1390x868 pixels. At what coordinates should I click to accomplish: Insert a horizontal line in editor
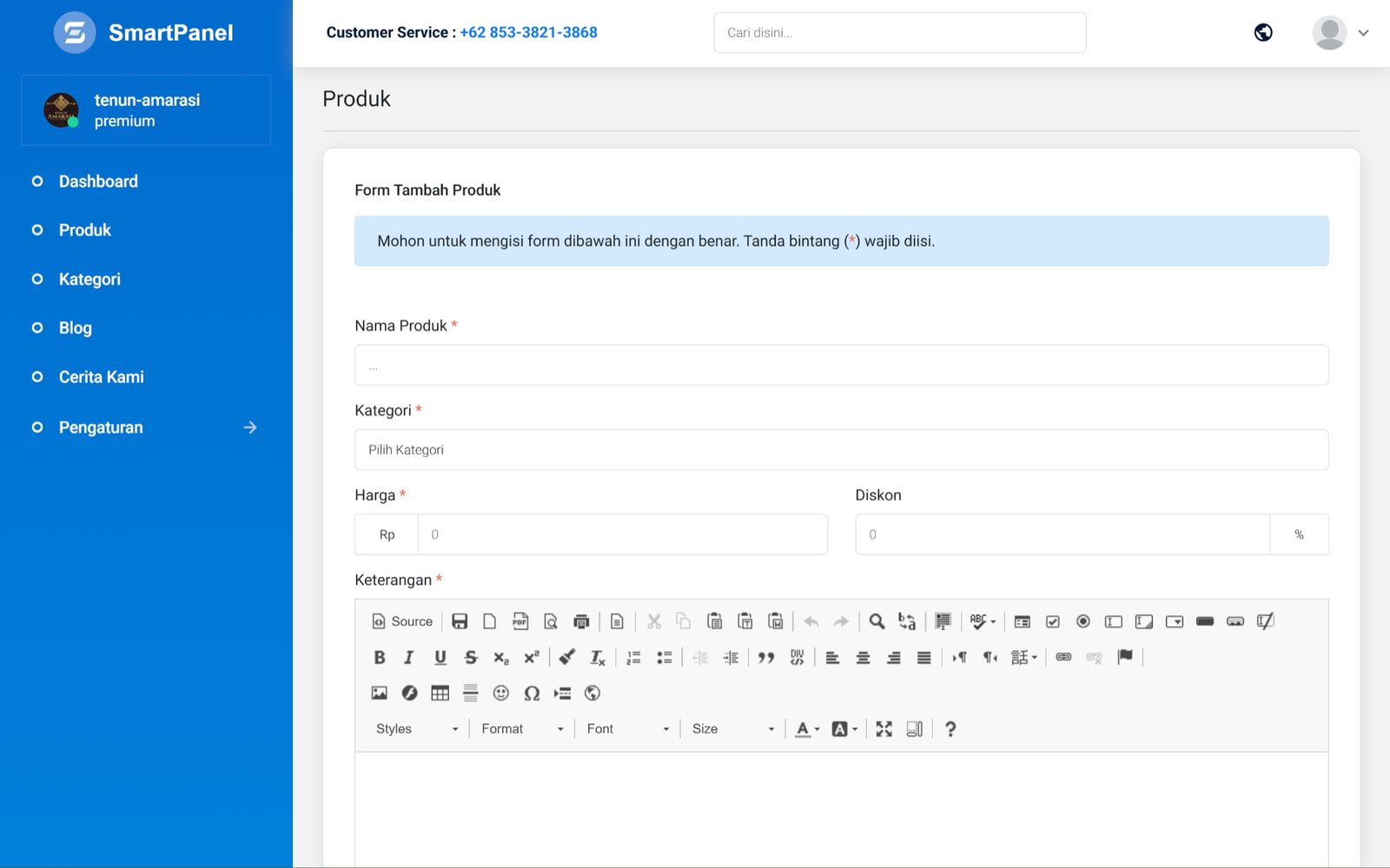tap(471, 693)
